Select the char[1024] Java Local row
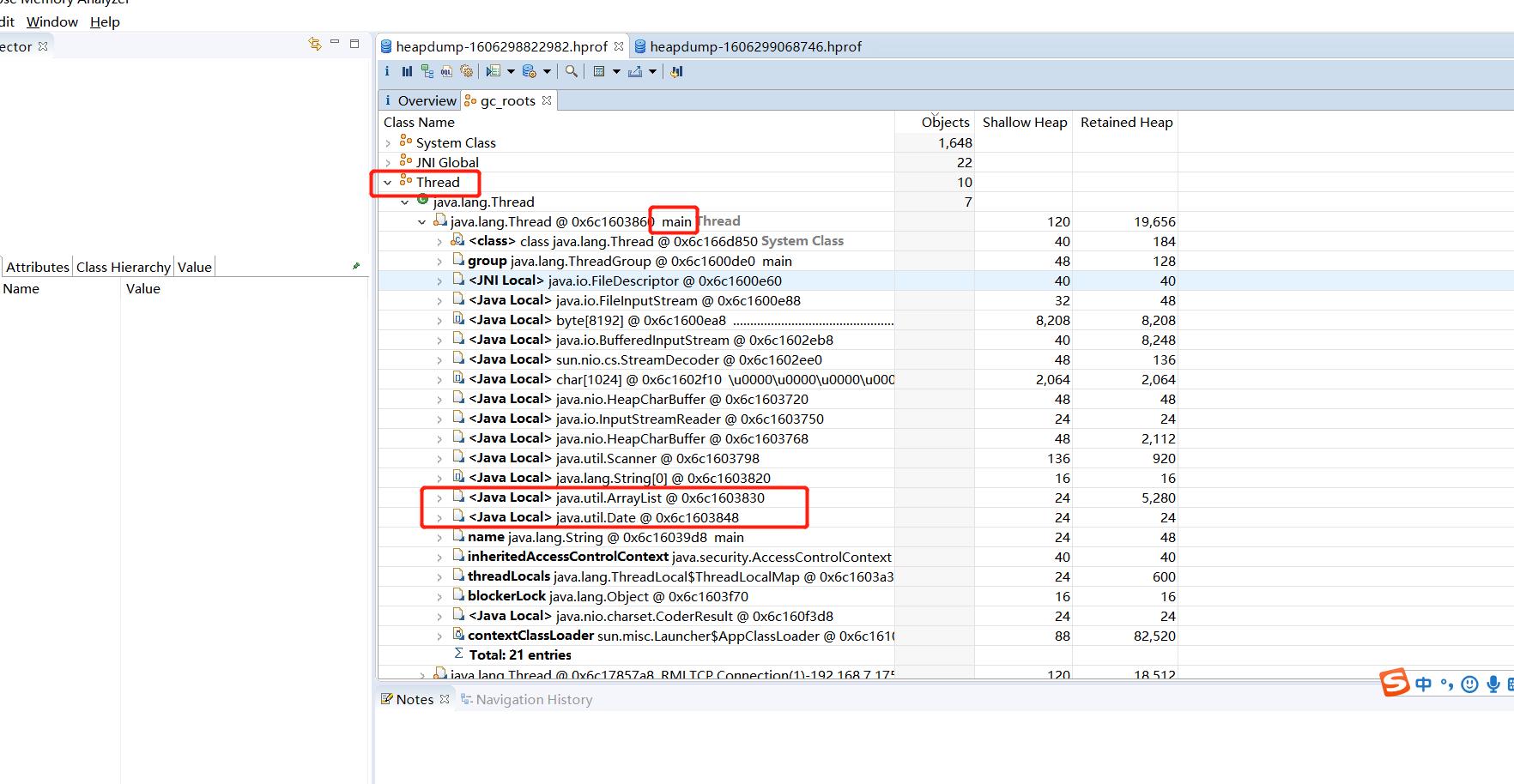The width and height of the screenshot is (1514, 784). point(778,379)
